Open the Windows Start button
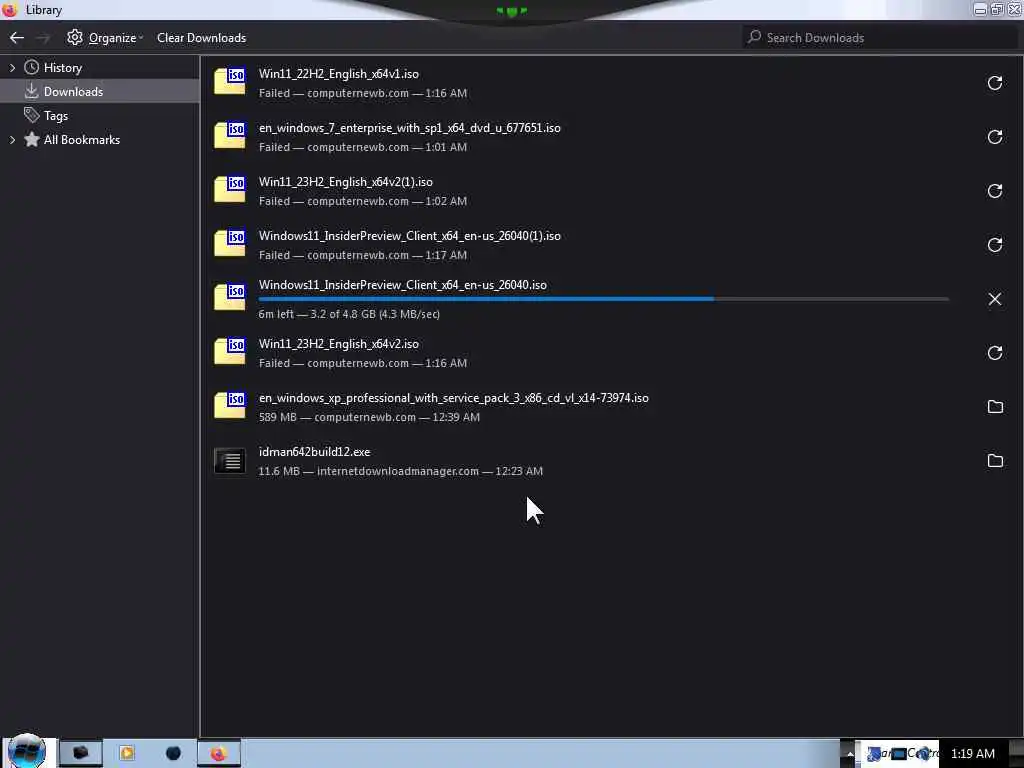The width and height of the screenshot is (1024, 768). 27,752
